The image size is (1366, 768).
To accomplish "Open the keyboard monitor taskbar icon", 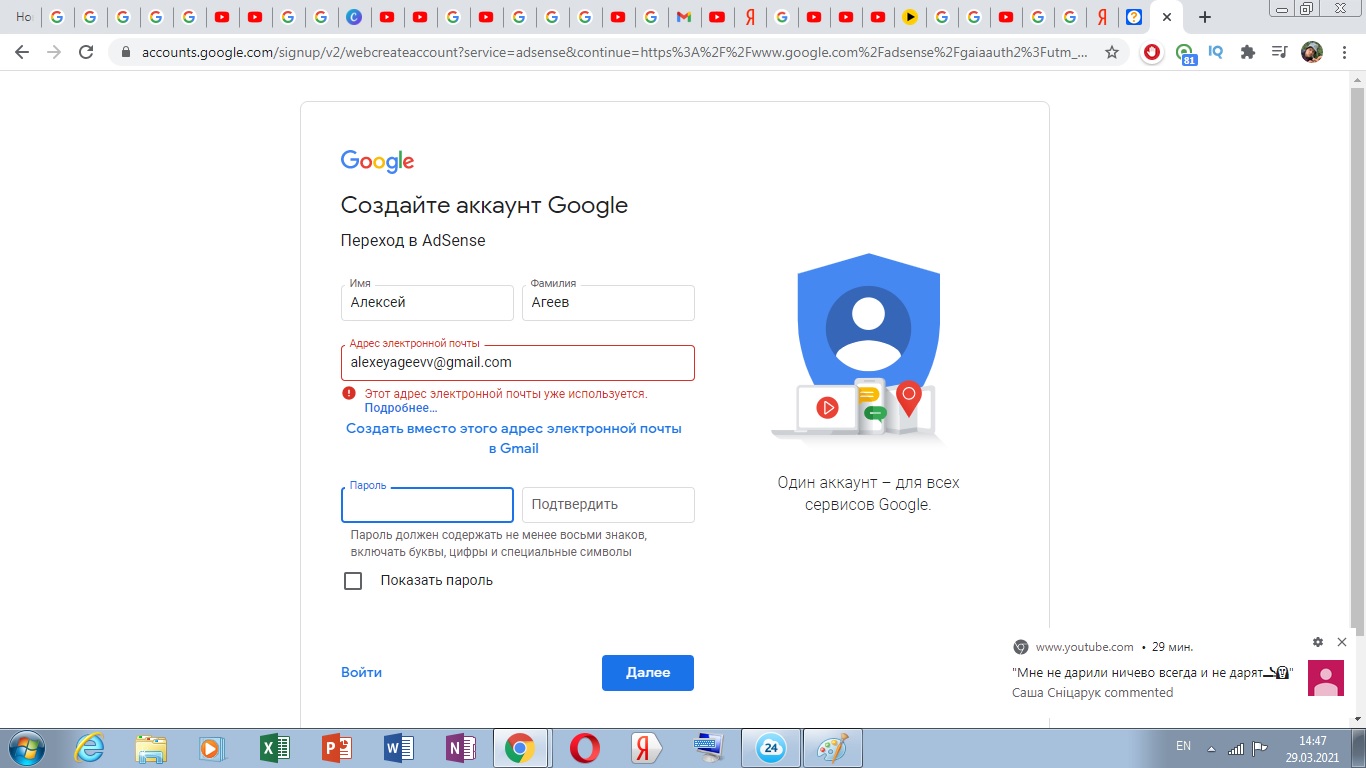I will click(x=709, y=748).
